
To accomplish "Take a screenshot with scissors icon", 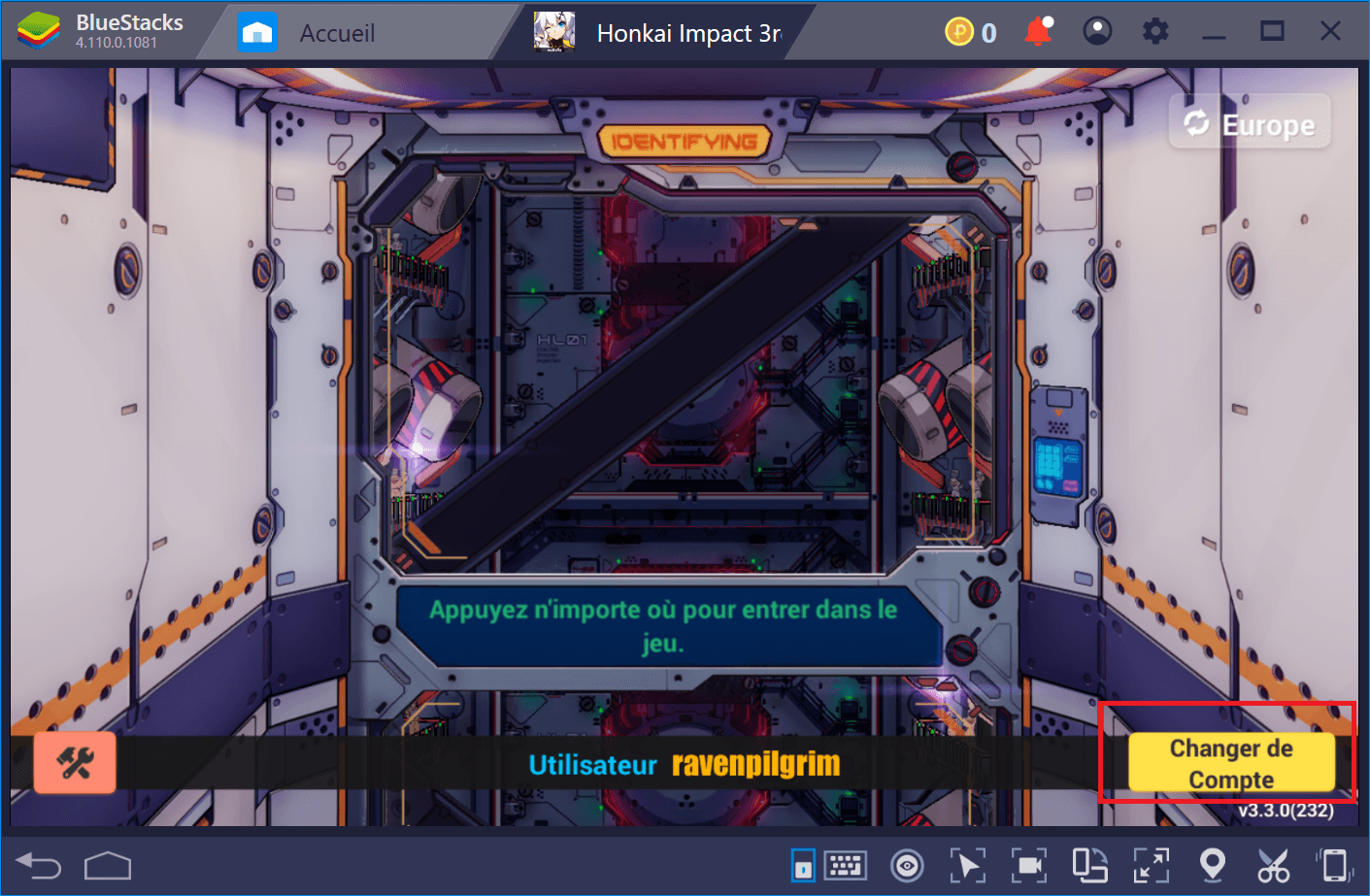I will 1273,866.
